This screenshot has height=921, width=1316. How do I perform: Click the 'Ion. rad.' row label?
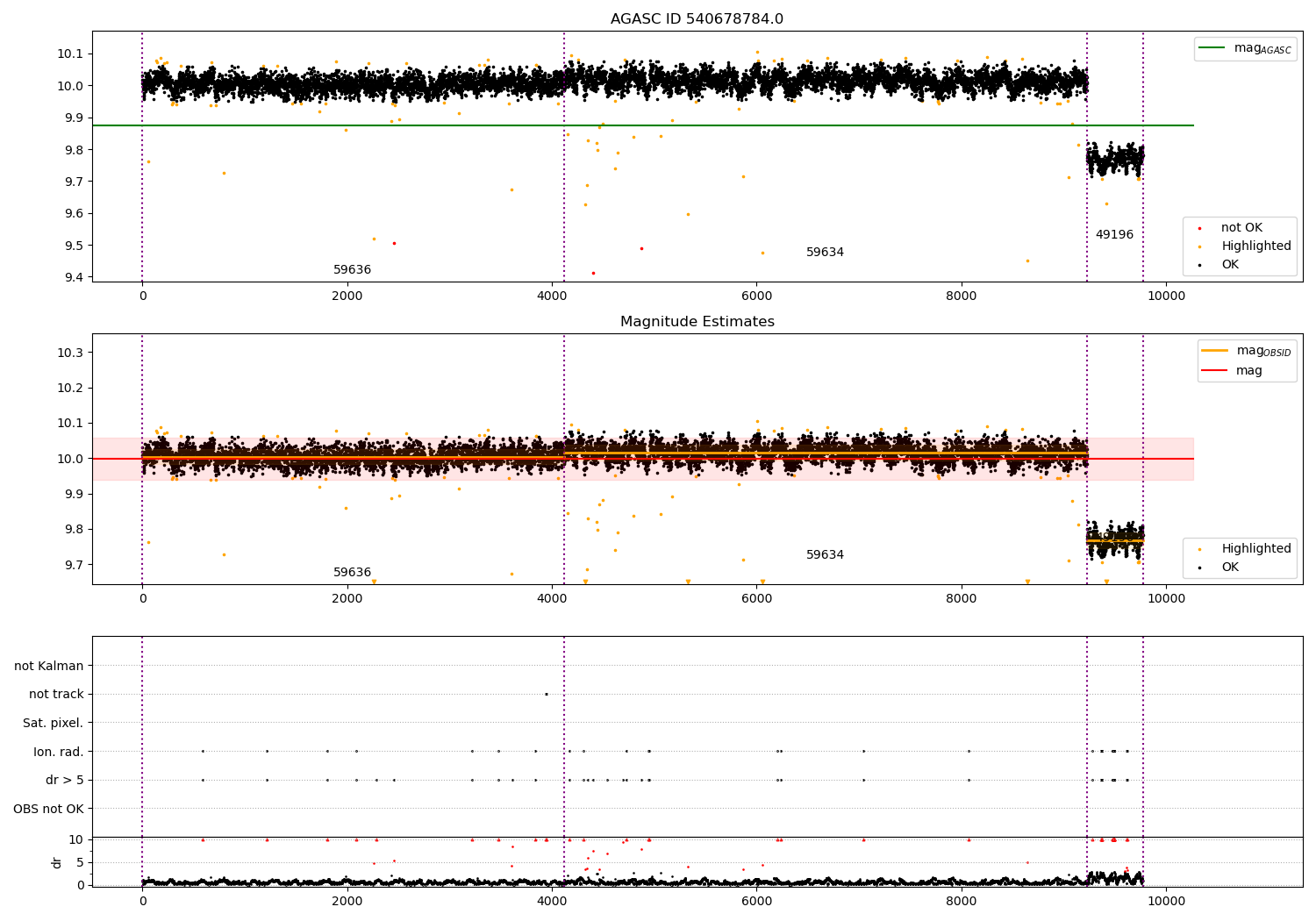pyautogui.click(x=59, y=752)
